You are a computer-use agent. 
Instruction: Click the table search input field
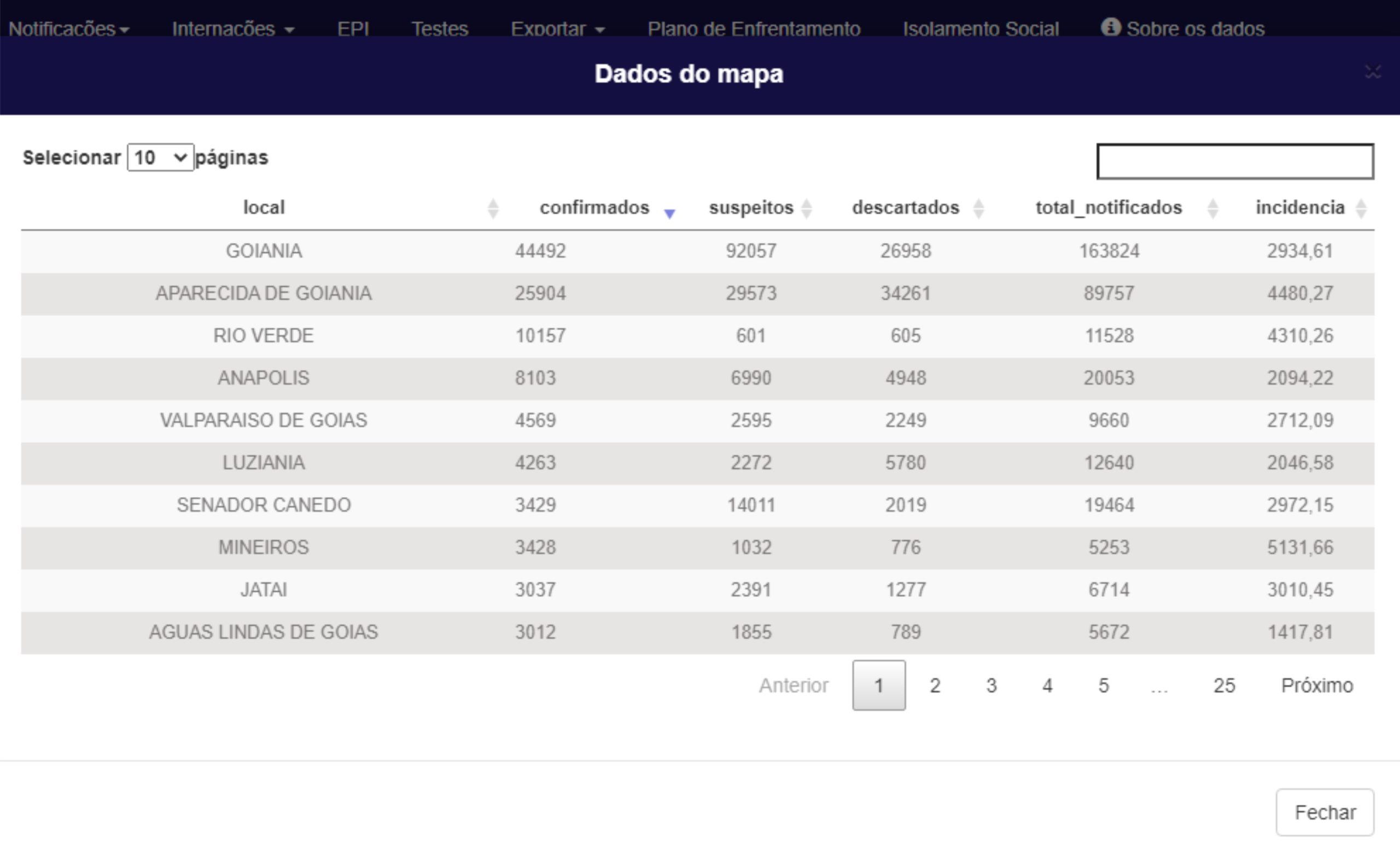(x=1235, y=162)
